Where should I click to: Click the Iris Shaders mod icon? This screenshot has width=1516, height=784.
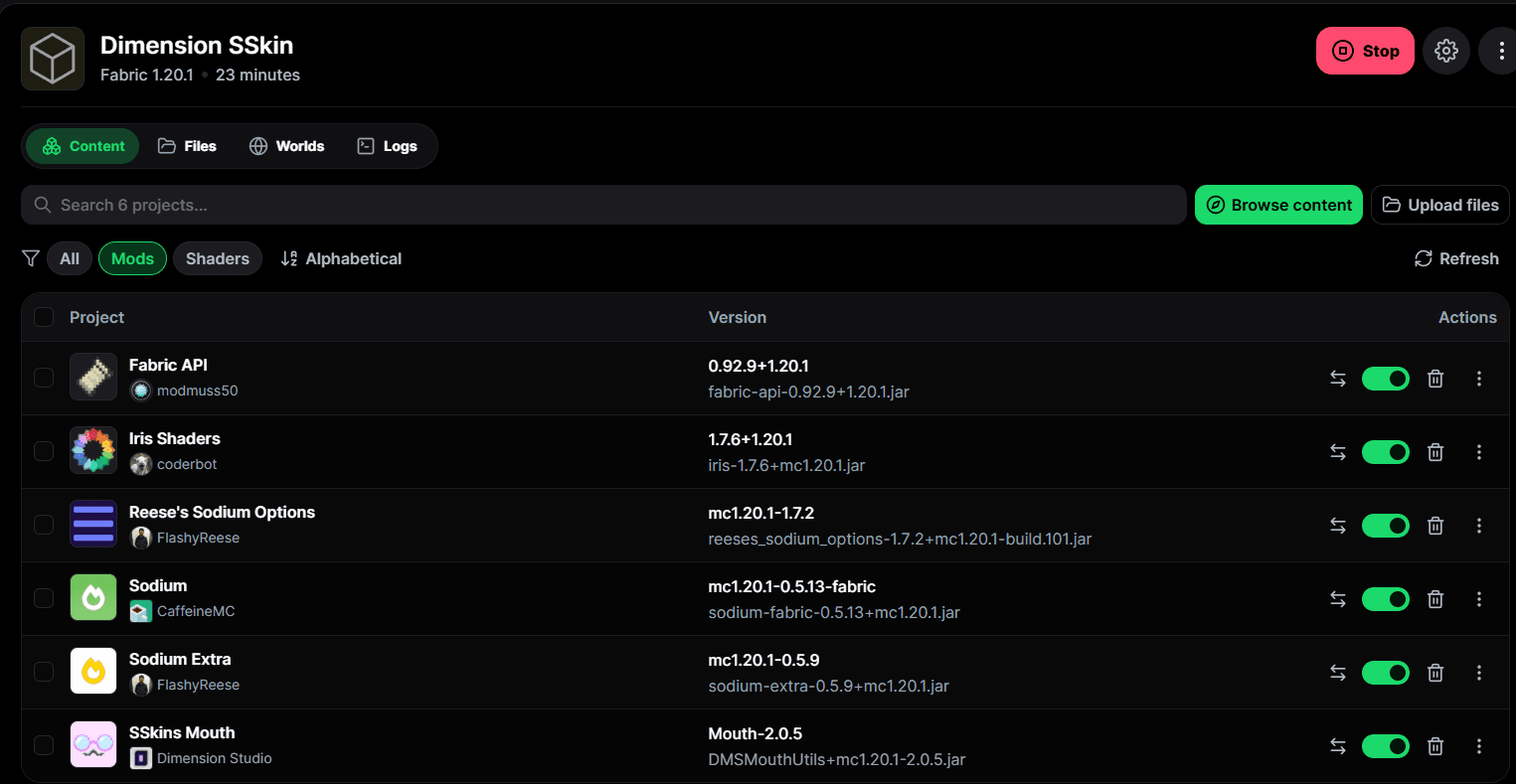[93, 451]
